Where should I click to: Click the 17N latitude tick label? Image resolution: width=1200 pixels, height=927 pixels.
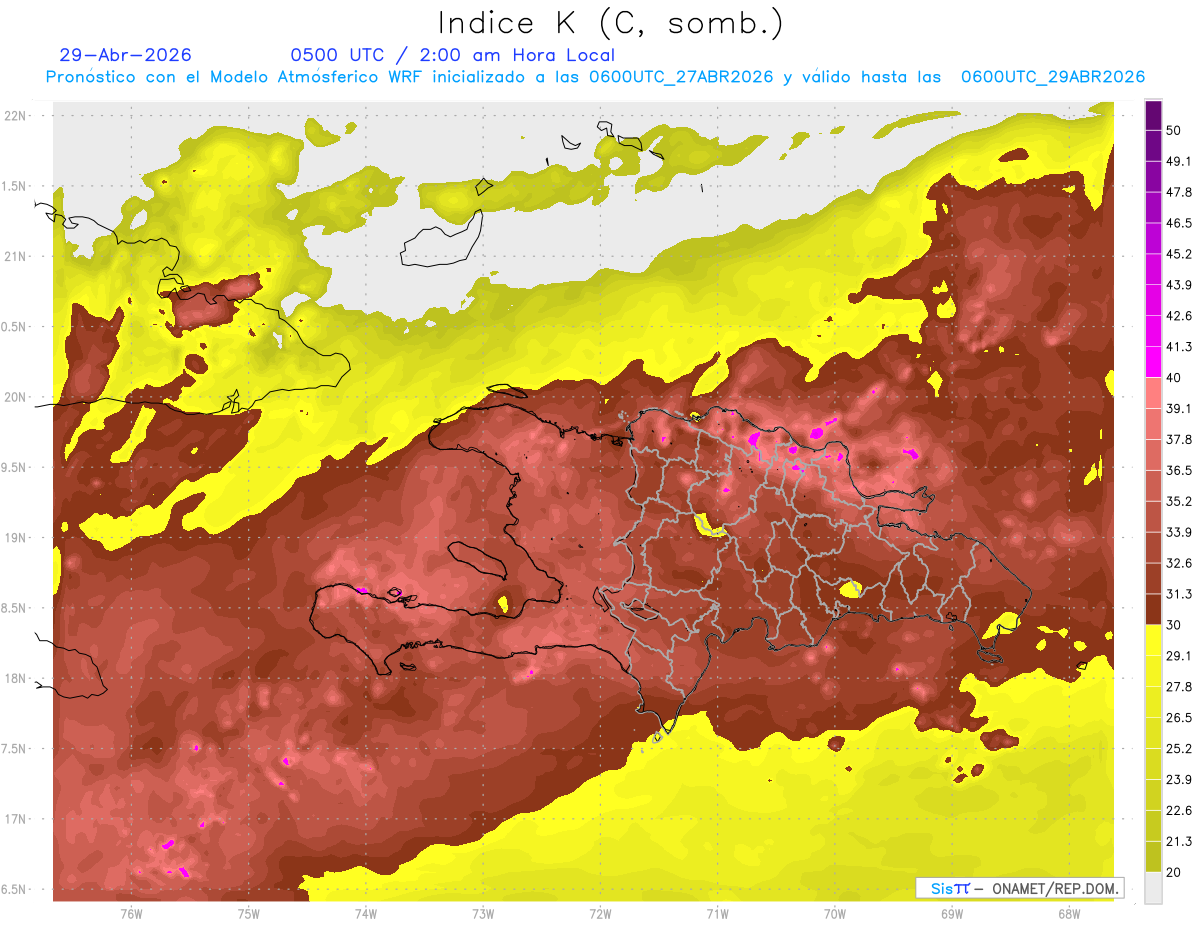[x=17, y=819]
